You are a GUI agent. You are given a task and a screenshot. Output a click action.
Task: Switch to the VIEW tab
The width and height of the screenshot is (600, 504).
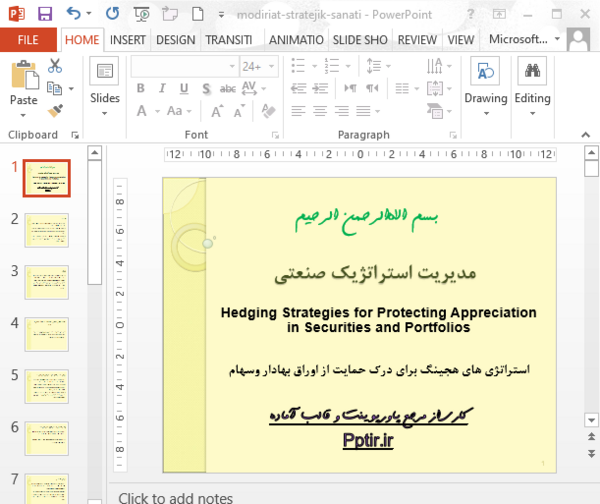pyautogui.click(x=461, y=40)
